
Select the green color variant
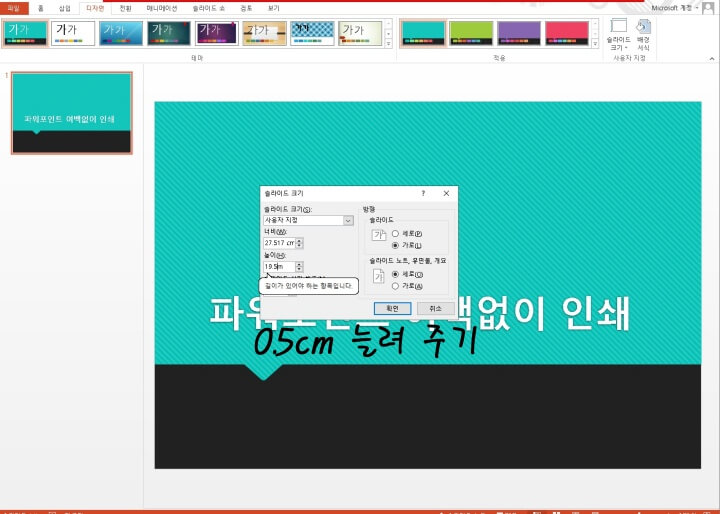click(x=471, y=33)
